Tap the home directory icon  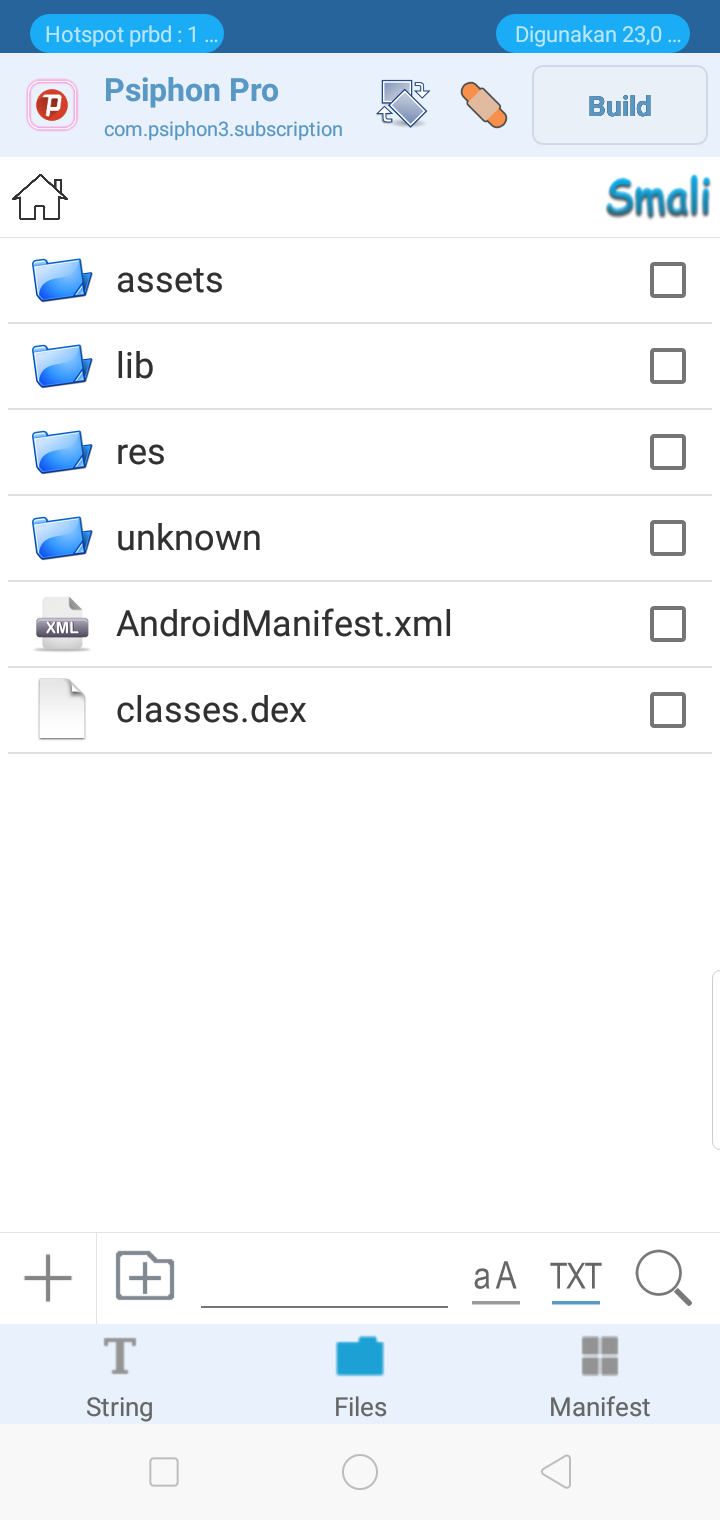pos(40,197)
